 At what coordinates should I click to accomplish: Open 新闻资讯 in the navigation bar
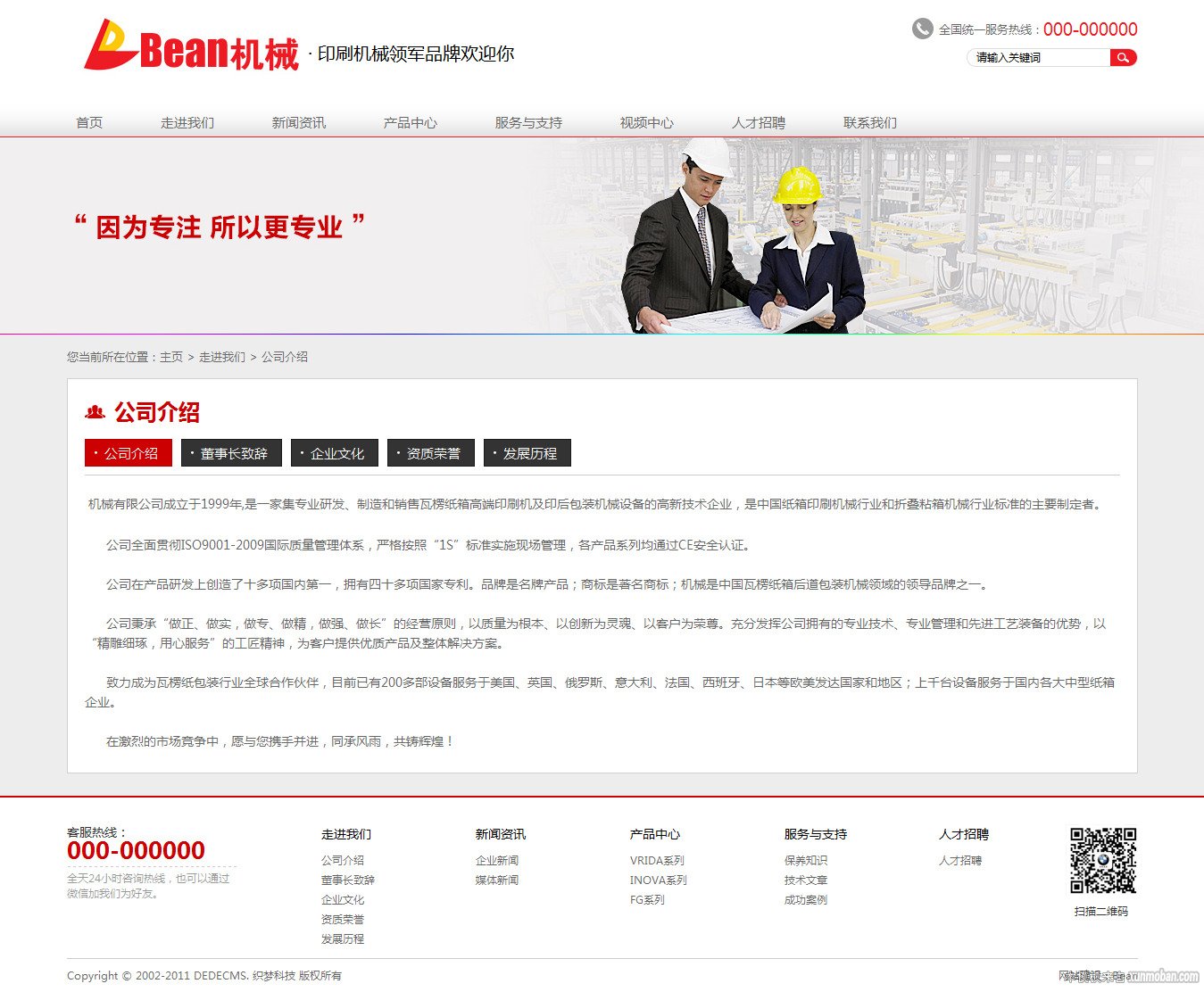(x=299, y=123)
